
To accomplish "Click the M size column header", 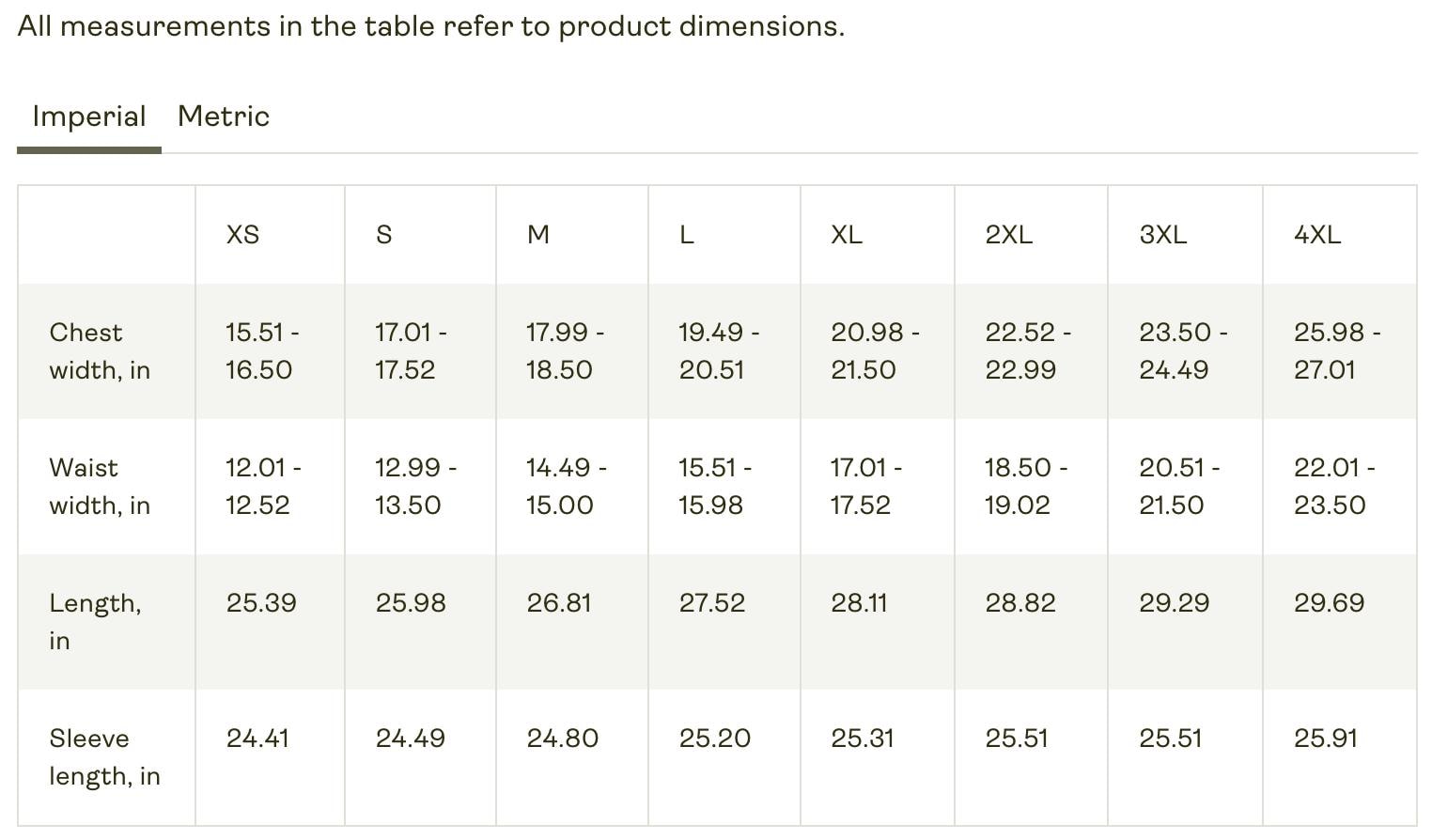I will click(537, 235).
